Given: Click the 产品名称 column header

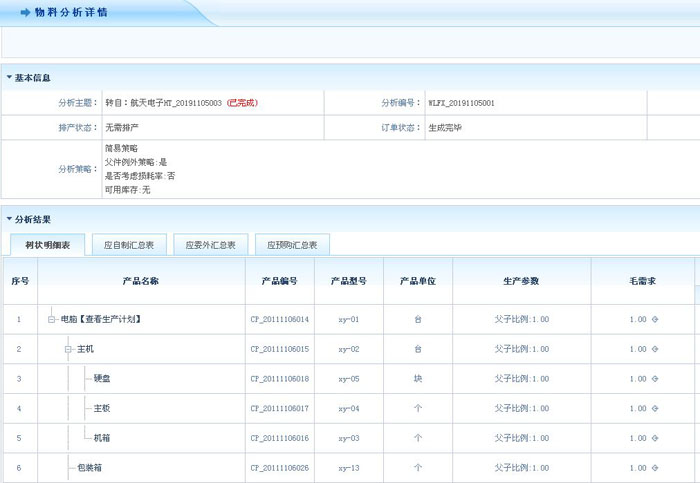Looking at the screenshot, I should coord(140,281).
